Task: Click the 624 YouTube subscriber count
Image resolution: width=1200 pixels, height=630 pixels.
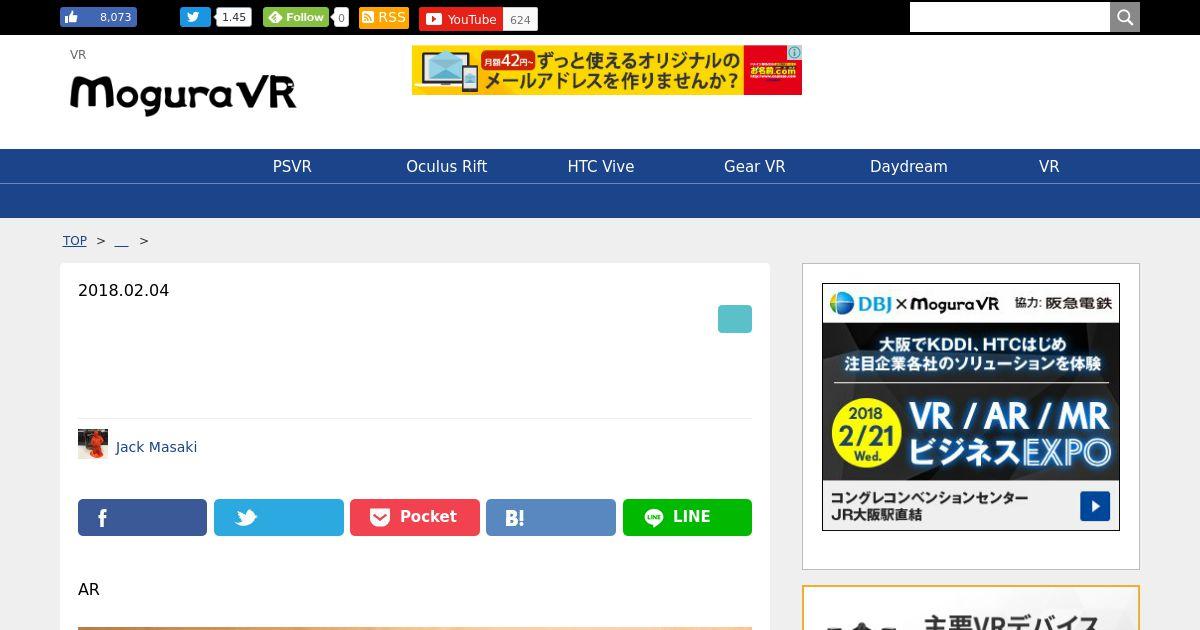Action: [x=520, y=20]
